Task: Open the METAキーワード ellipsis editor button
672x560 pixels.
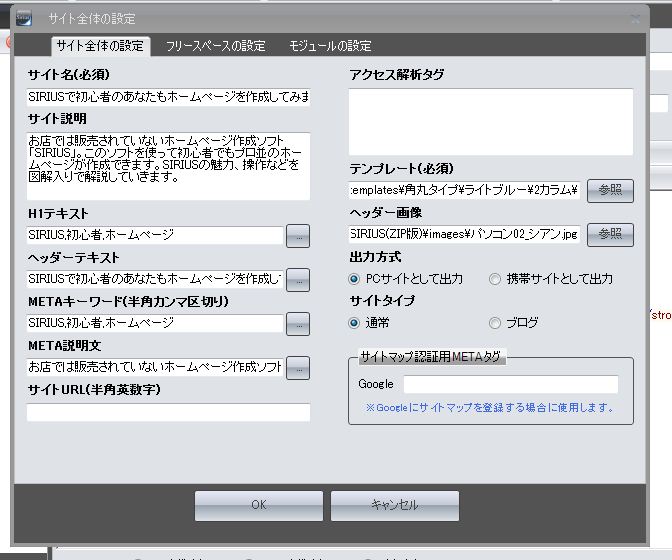Action: (x=298, y=323)
